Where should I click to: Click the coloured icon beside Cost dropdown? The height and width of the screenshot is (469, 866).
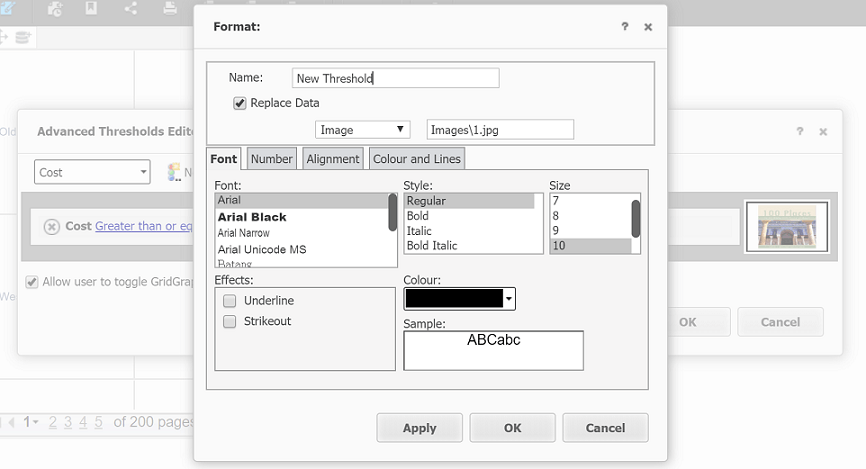174,172
